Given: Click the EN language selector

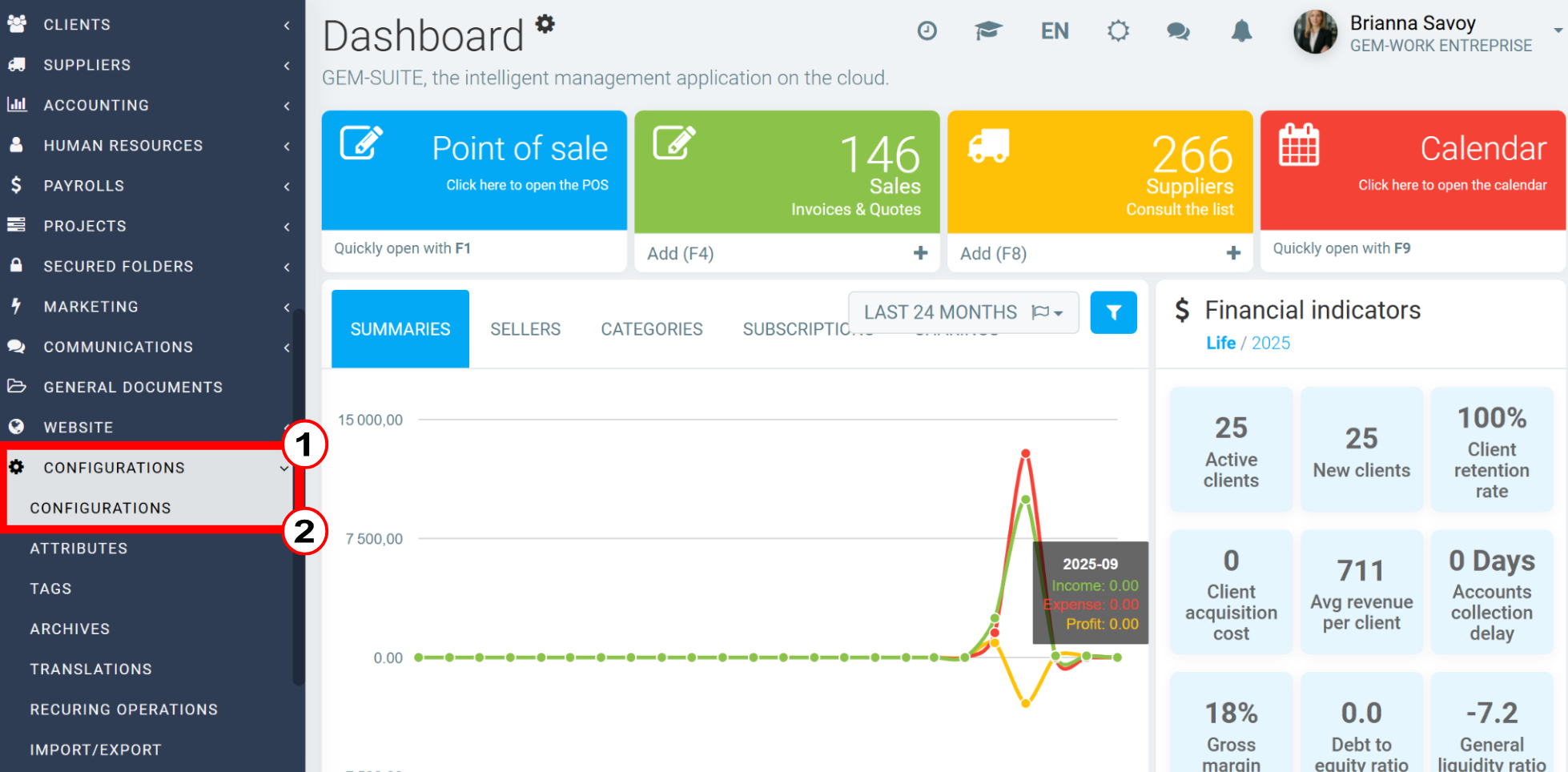Looking at the screenshot, I should pos(1055,31).
